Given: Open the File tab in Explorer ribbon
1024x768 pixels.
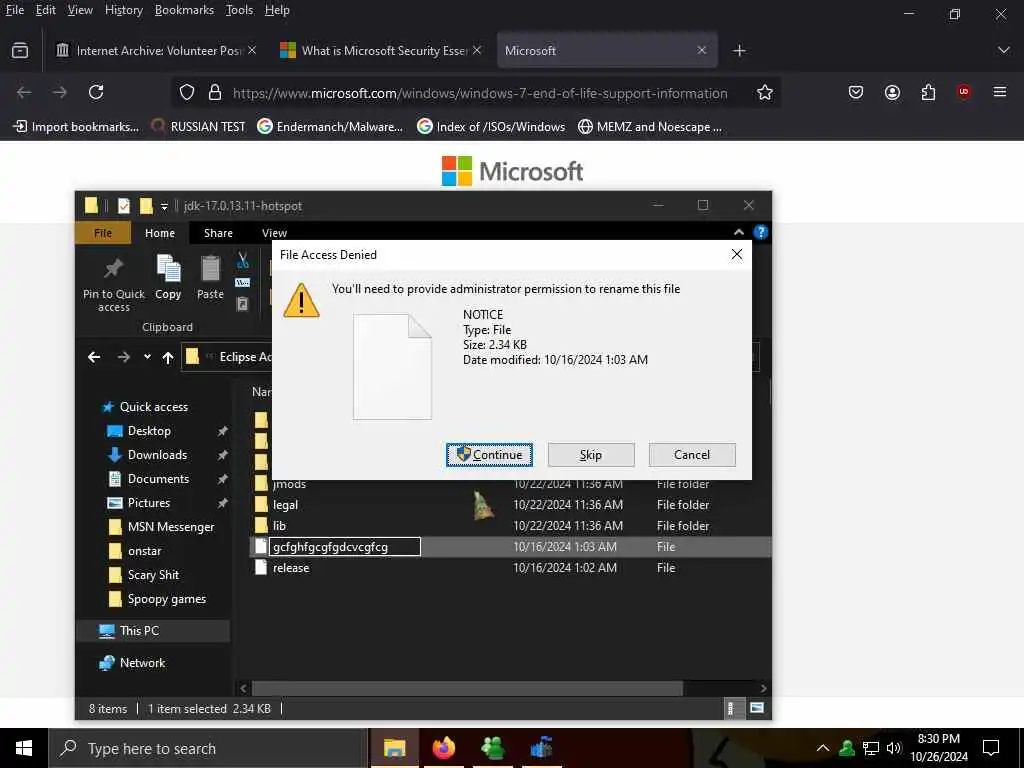Looking at the screenshot, I should click(x=103, y=233).
